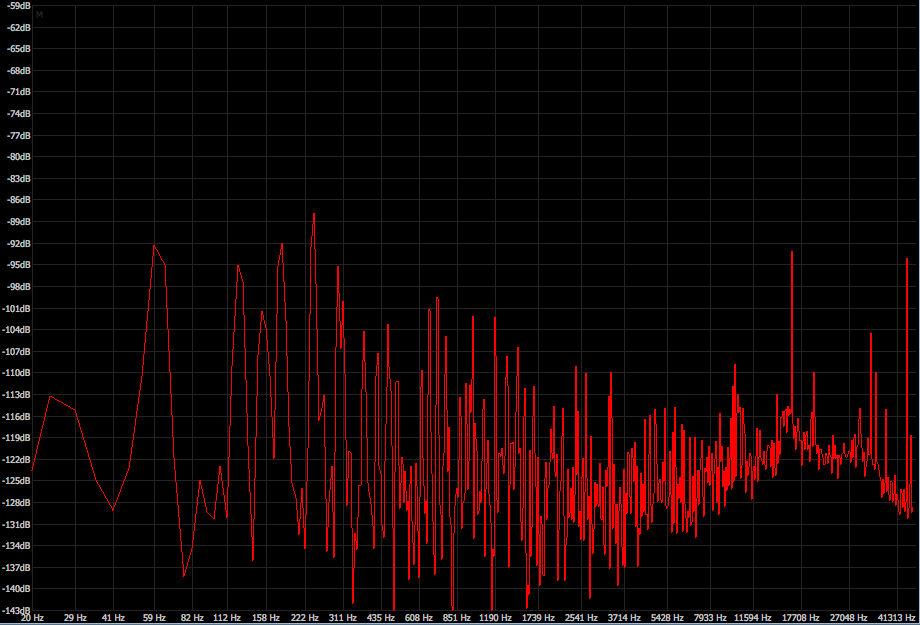
Task: Click the -137dB axis label
Action: (16, 567)
